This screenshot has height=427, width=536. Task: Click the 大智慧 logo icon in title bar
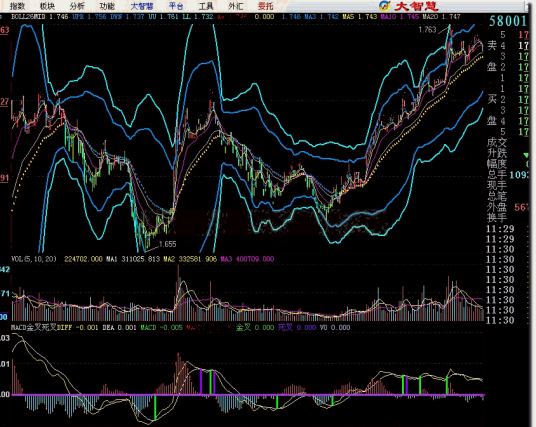[x=385, y=6]
